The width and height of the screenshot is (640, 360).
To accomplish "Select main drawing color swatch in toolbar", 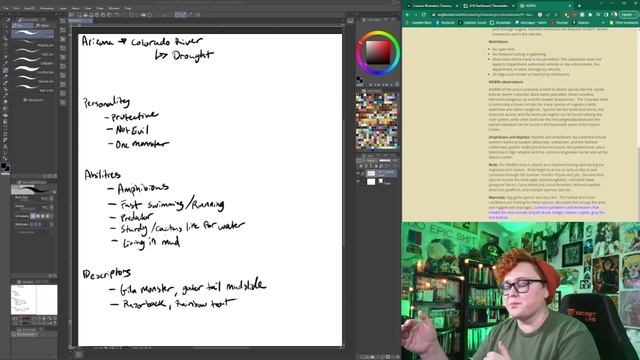I will point(4,165).
